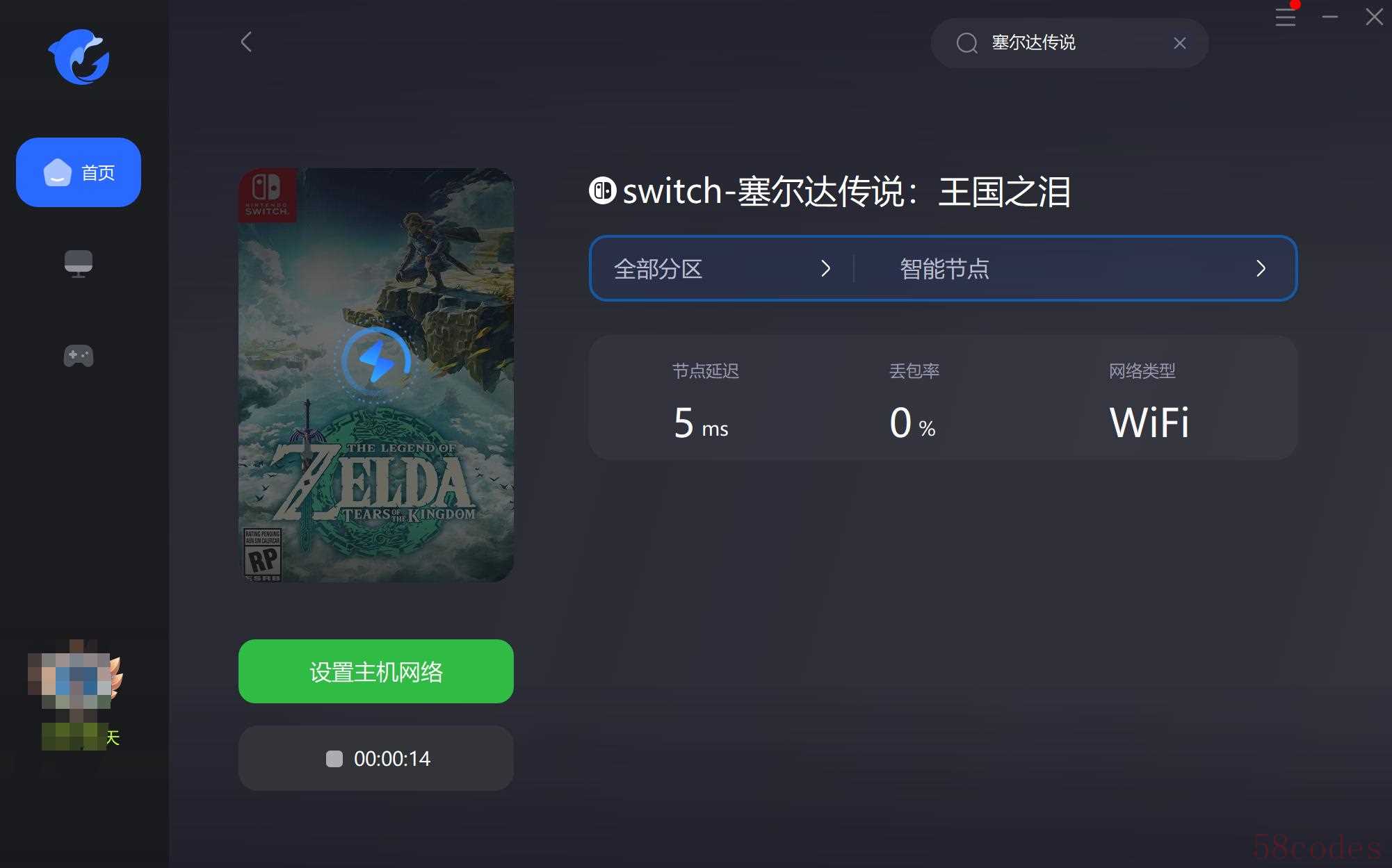Click the Switch icon beside game title
This screenshot has height=868, width=1392.
(602, 191)
